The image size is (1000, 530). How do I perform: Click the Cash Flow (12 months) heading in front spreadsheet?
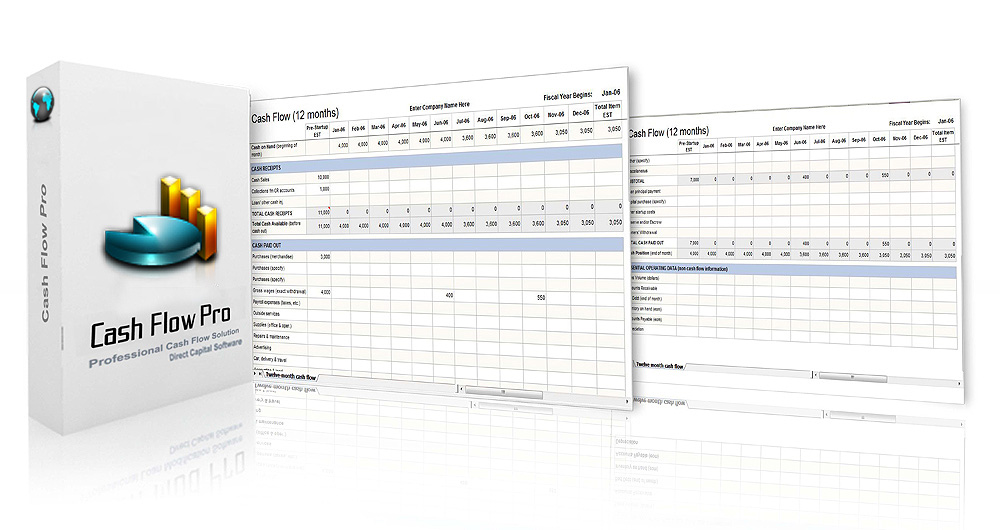(x=295, y=115)
